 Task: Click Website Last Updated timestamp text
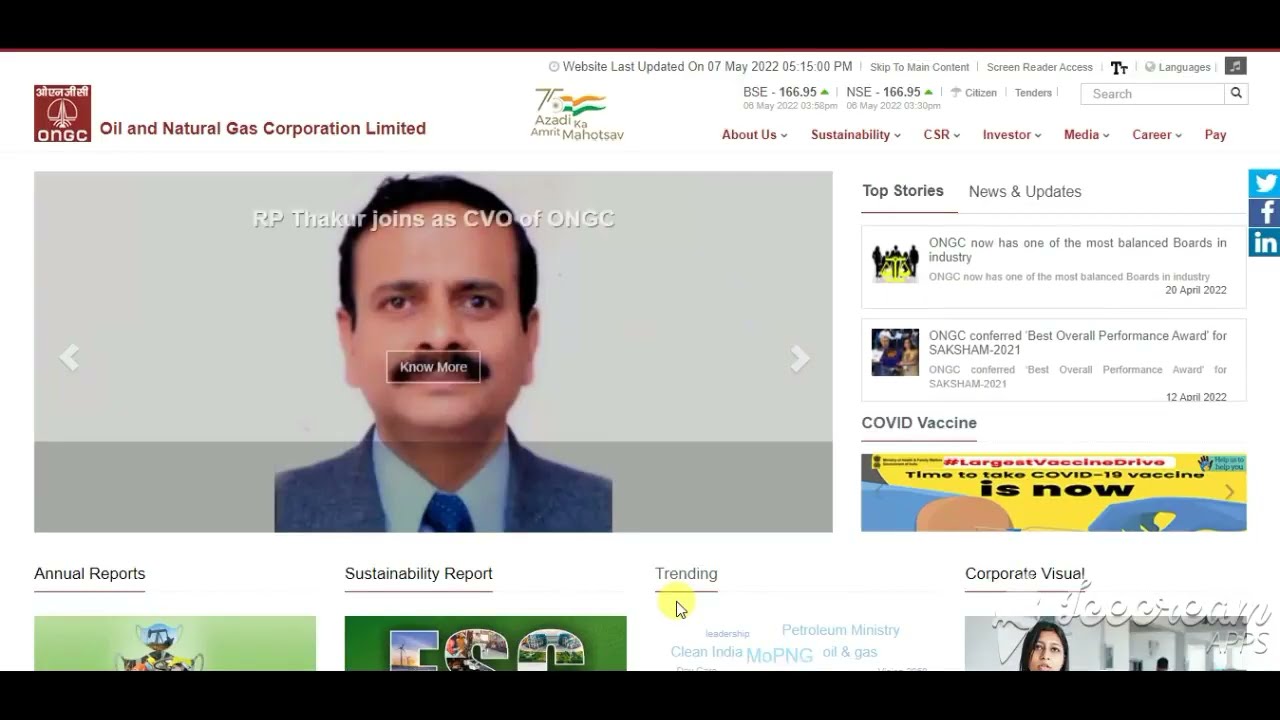707,67
